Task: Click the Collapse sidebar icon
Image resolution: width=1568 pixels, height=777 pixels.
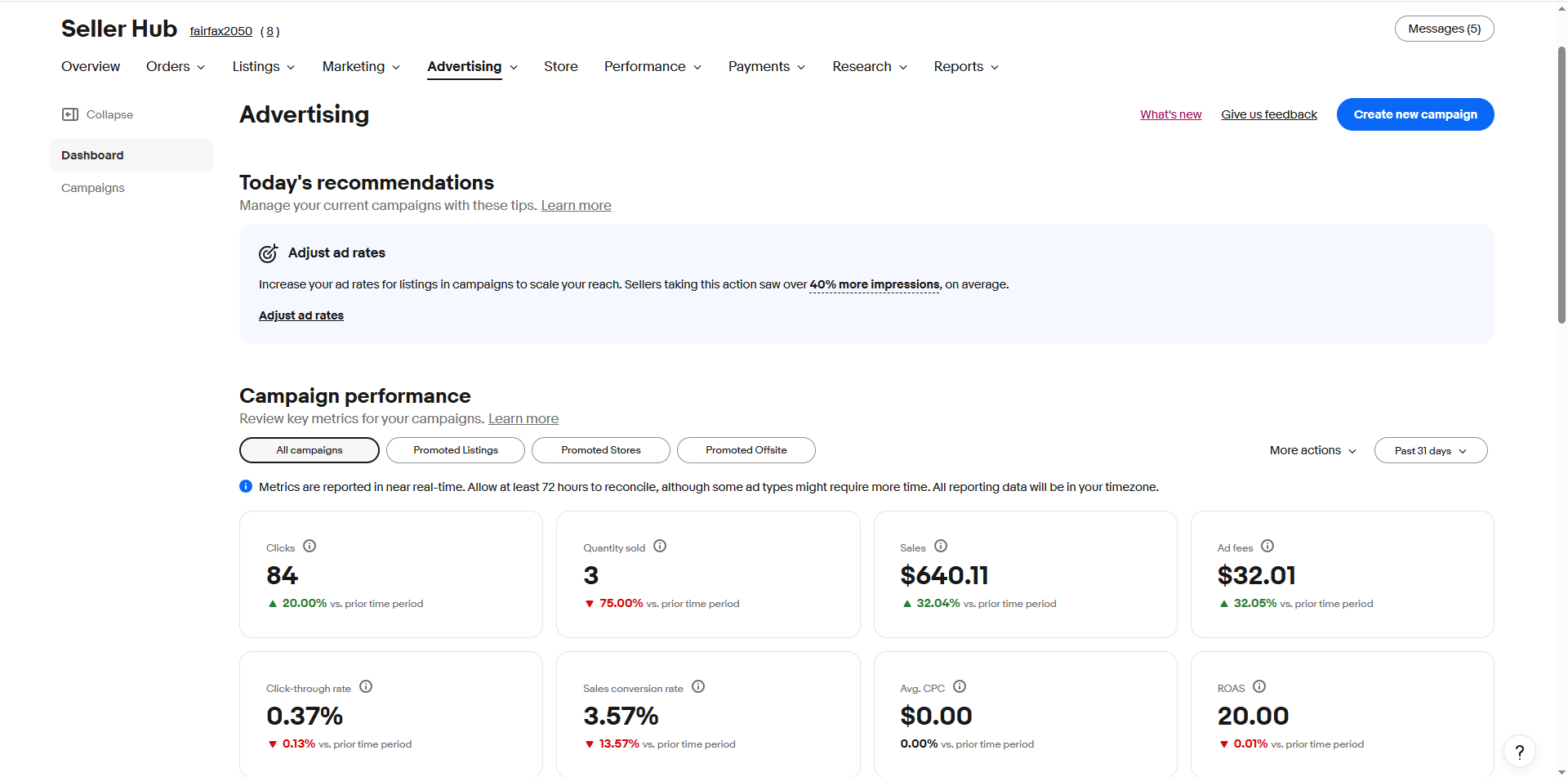Action: 70,114
